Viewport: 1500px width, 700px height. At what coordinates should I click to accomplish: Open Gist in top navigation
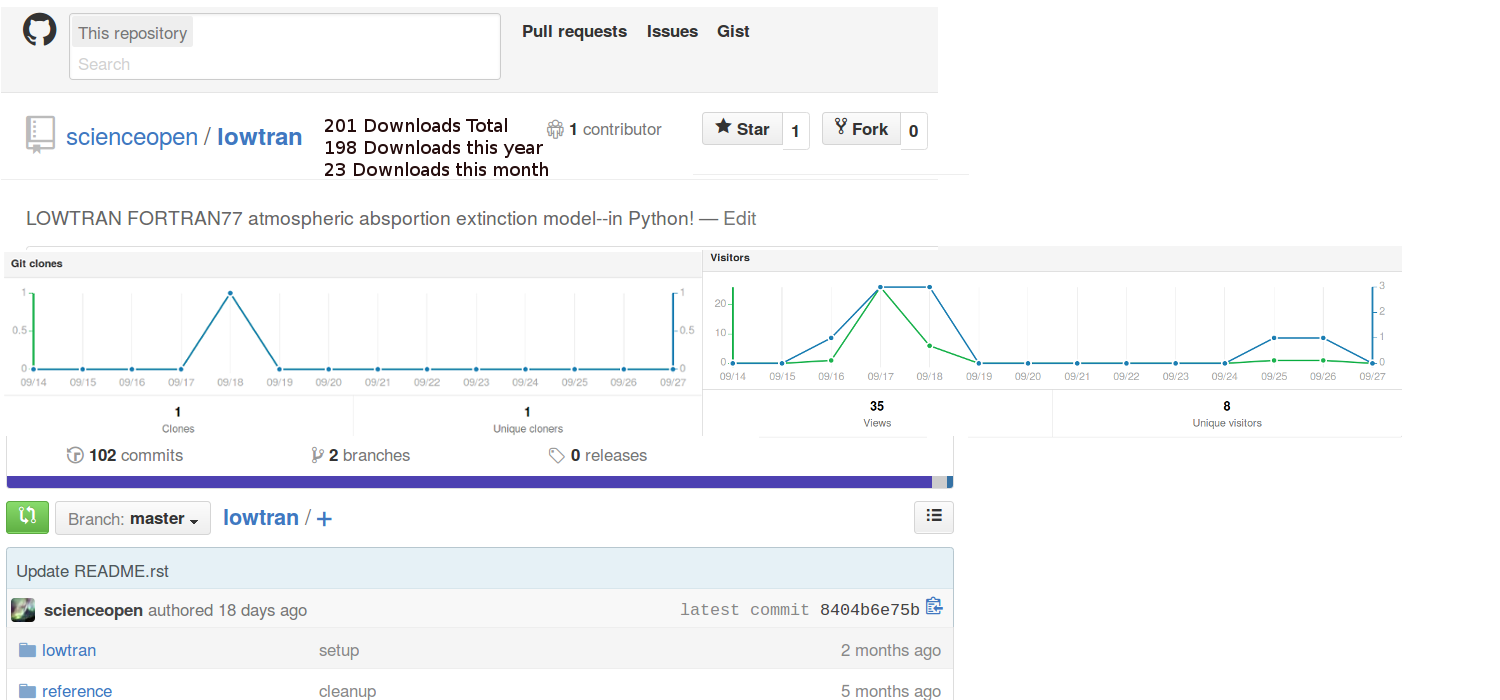pos(733,31)
